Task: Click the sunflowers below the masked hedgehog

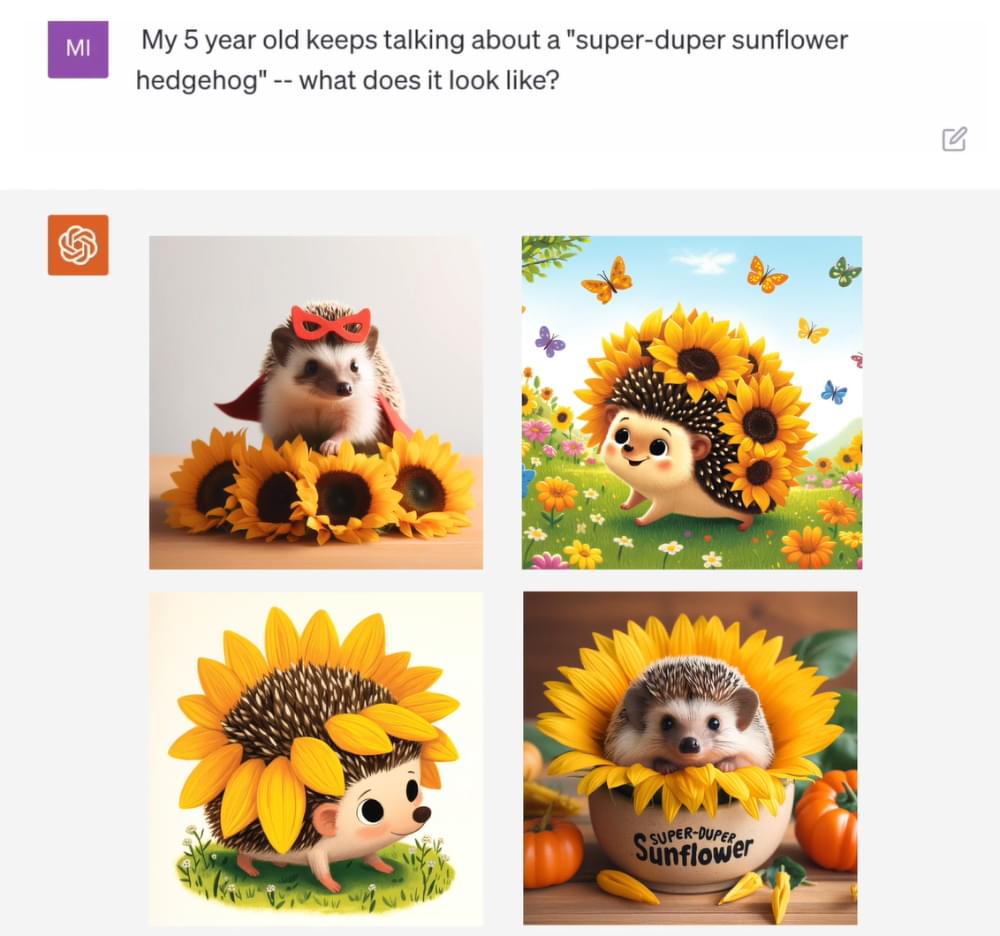Action: (317, 486)
